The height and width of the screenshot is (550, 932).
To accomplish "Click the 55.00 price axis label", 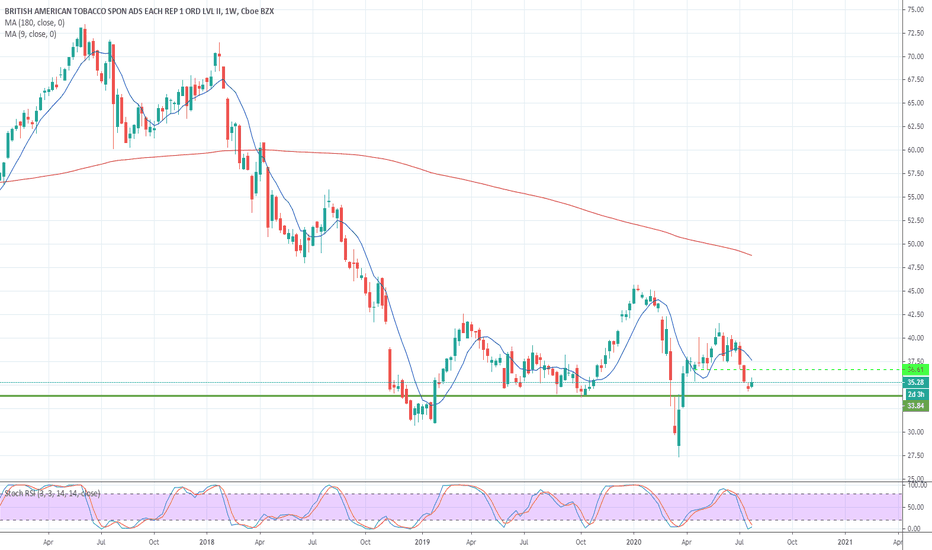I will [915, 197].
